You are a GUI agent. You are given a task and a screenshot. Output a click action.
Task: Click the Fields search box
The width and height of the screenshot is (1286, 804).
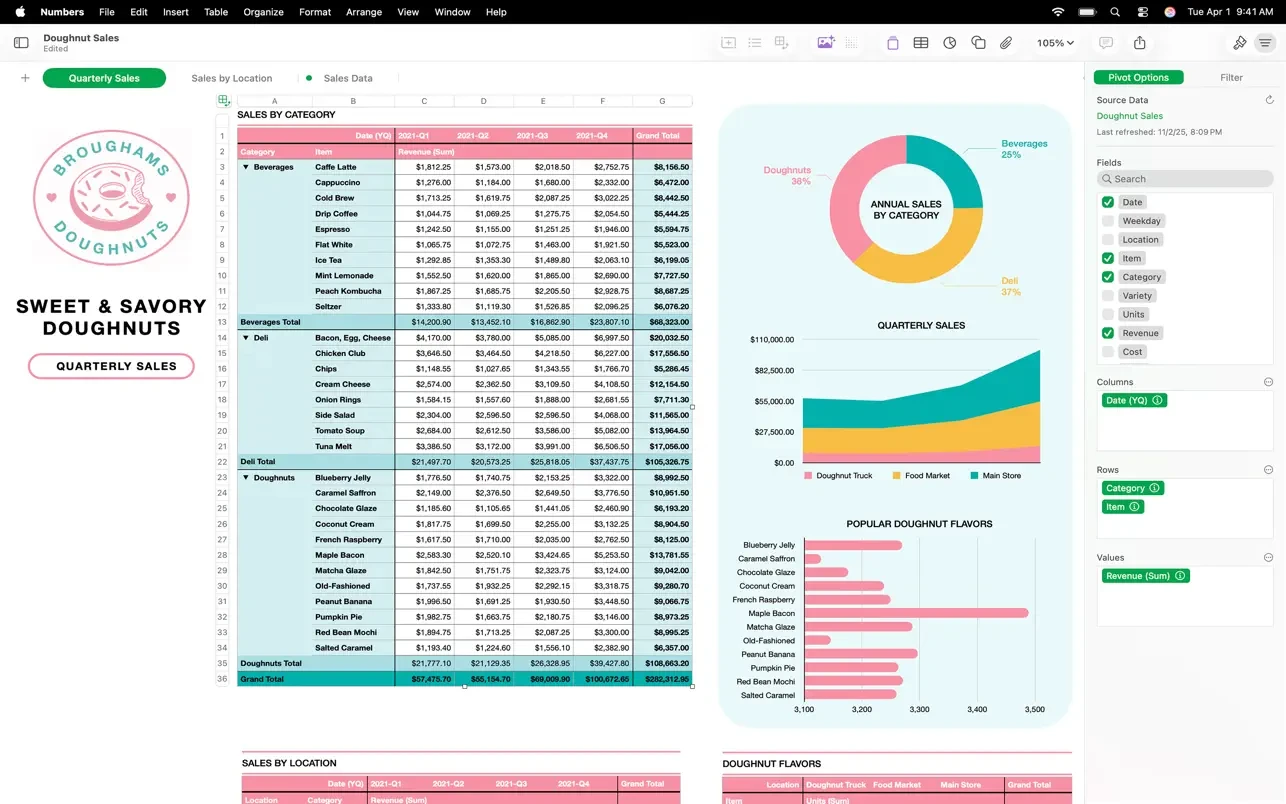coord(1184,178)
